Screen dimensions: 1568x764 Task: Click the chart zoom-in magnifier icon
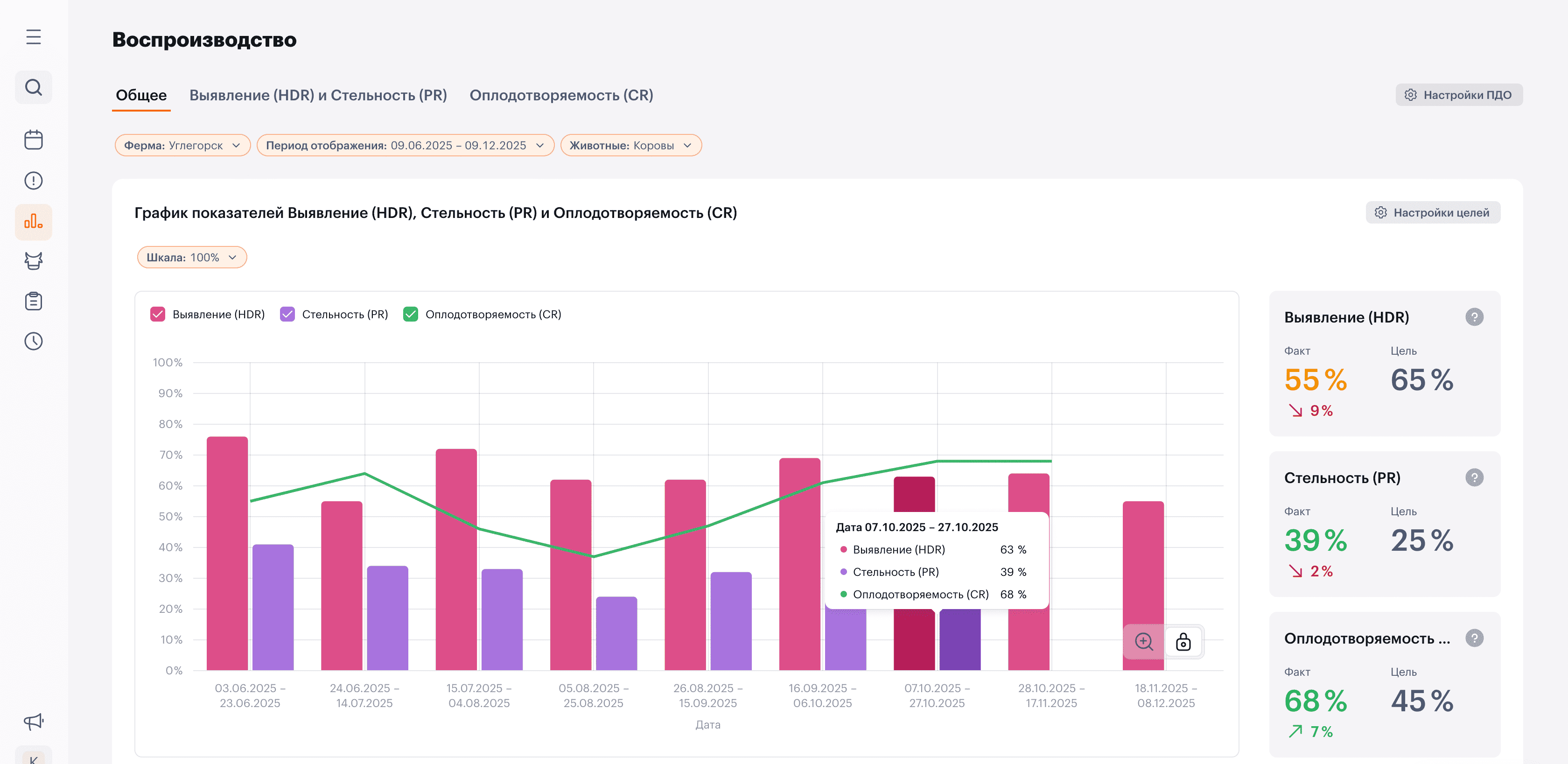click(1144, 642)
